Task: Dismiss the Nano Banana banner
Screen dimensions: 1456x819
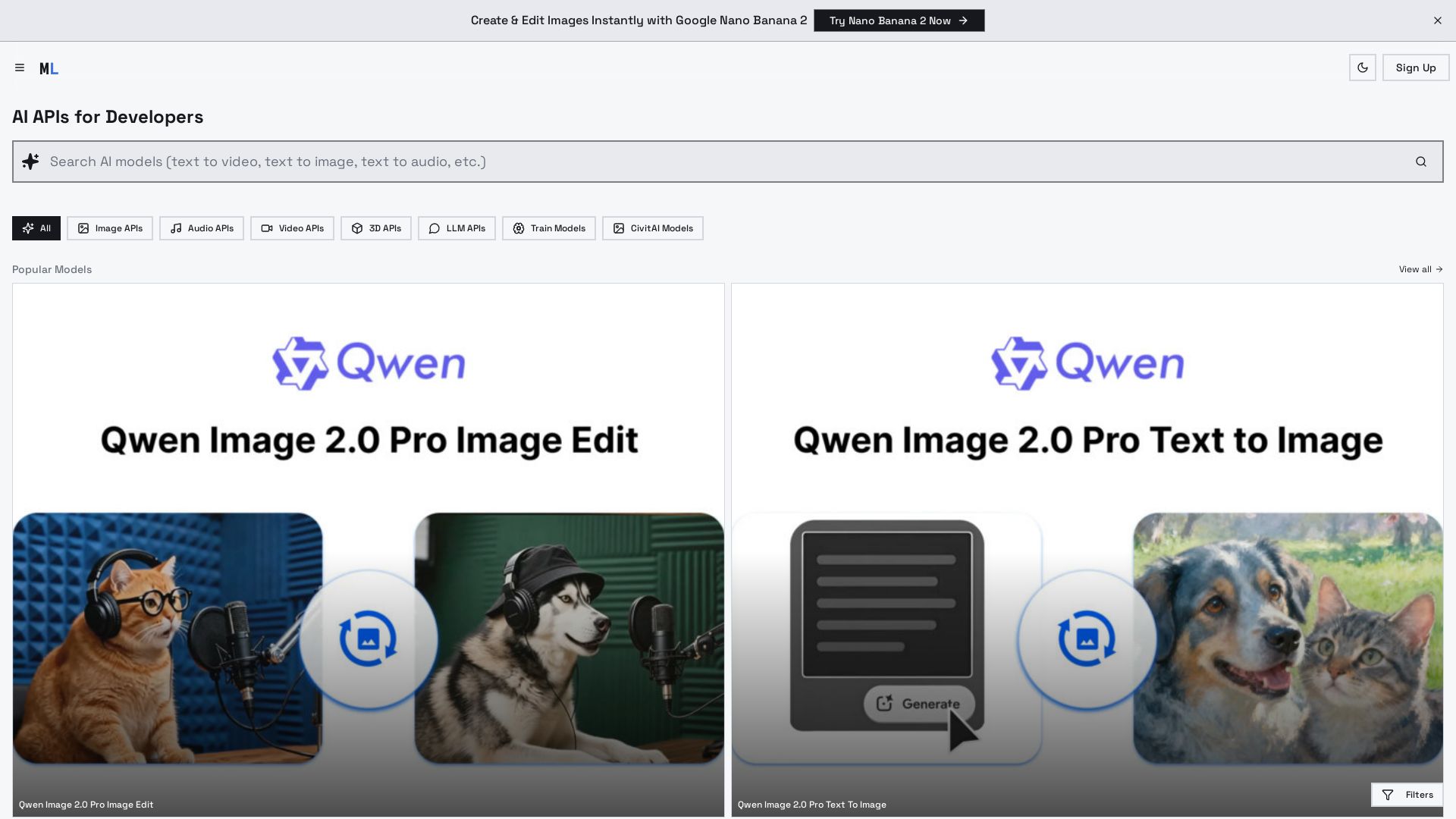Action: [x=1437, y=20]
